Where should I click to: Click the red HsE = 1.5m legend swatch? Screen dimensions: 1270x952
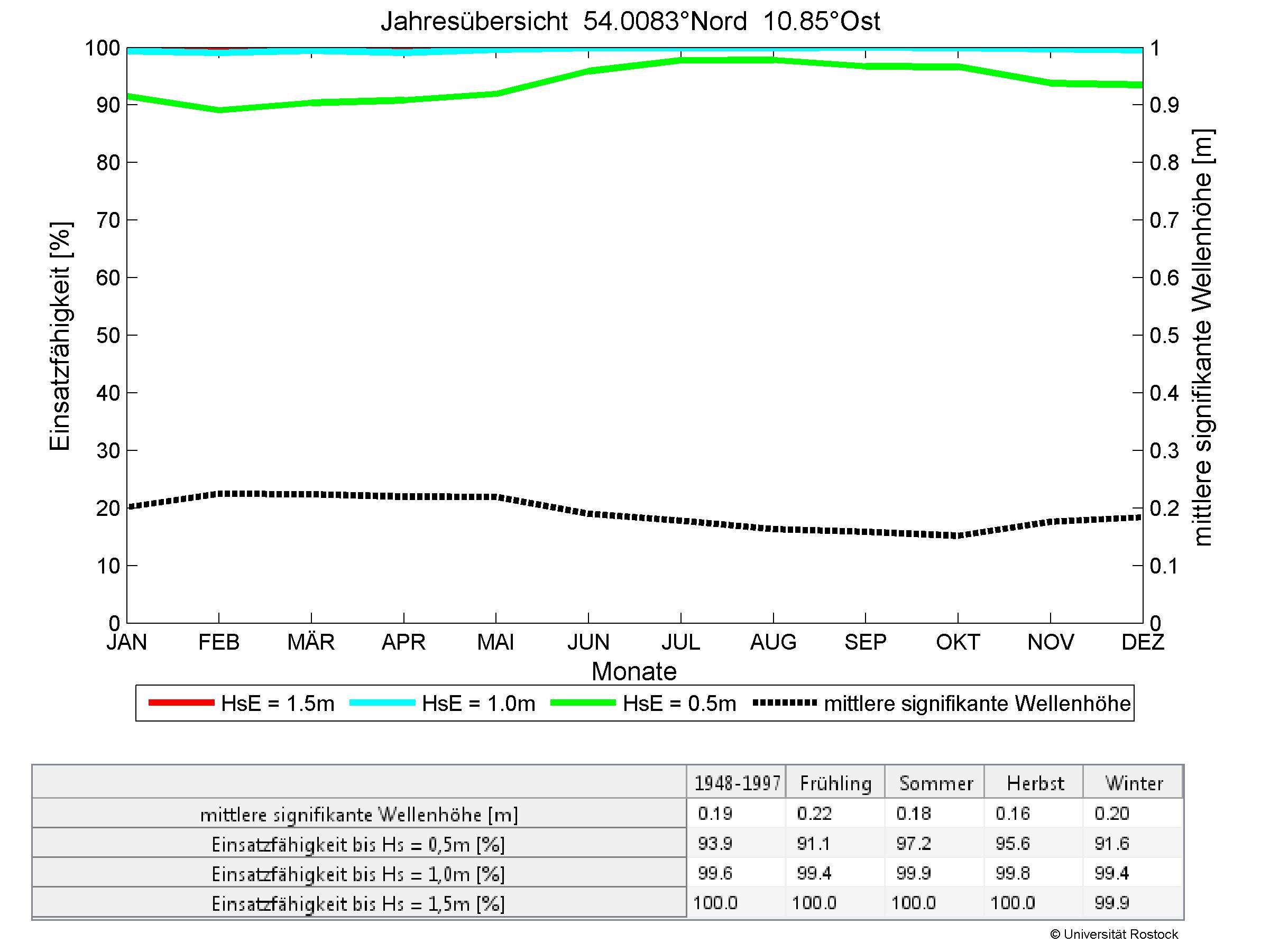click(181, 703)
